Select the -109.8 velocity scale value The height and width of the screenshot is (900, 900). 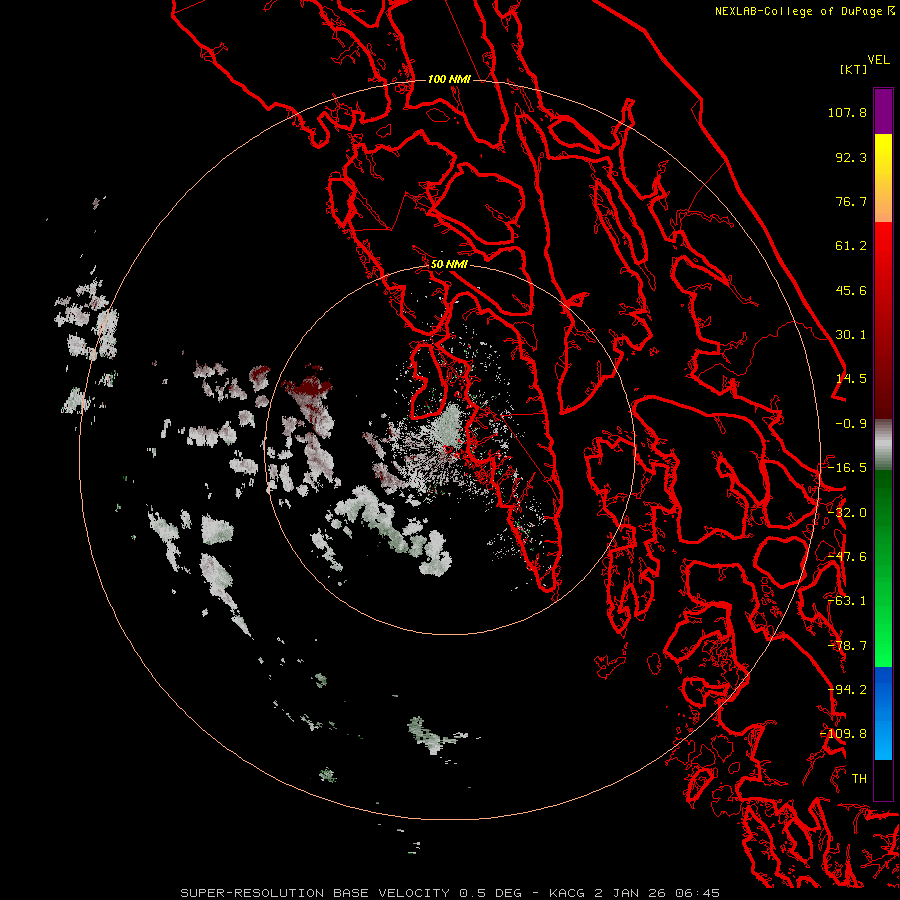pyautogui.click(x=844, y=734)
